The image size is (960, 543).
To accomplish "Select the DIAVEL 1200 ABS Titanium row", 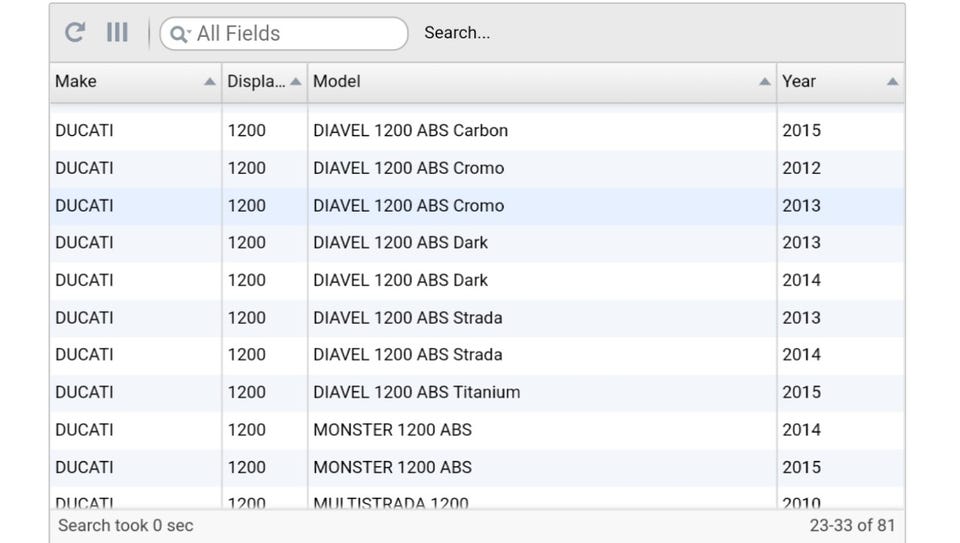I will pyautogui.click(x=416, y=393).
